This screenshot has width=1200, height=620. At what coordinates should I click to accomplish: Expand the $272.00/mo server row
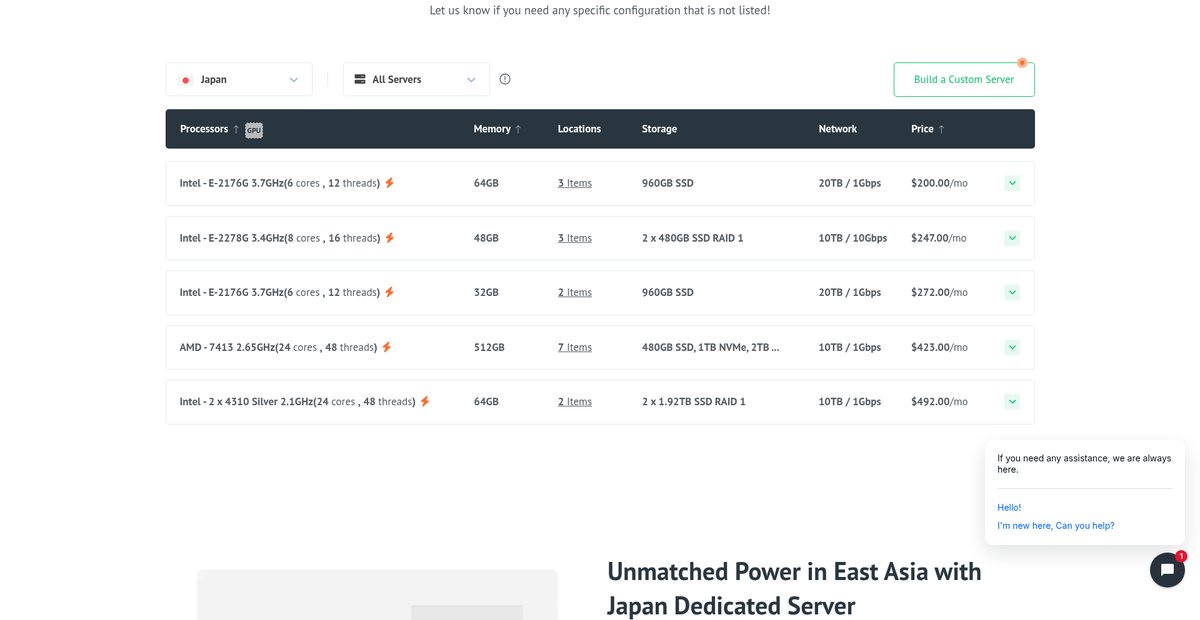1012,292
